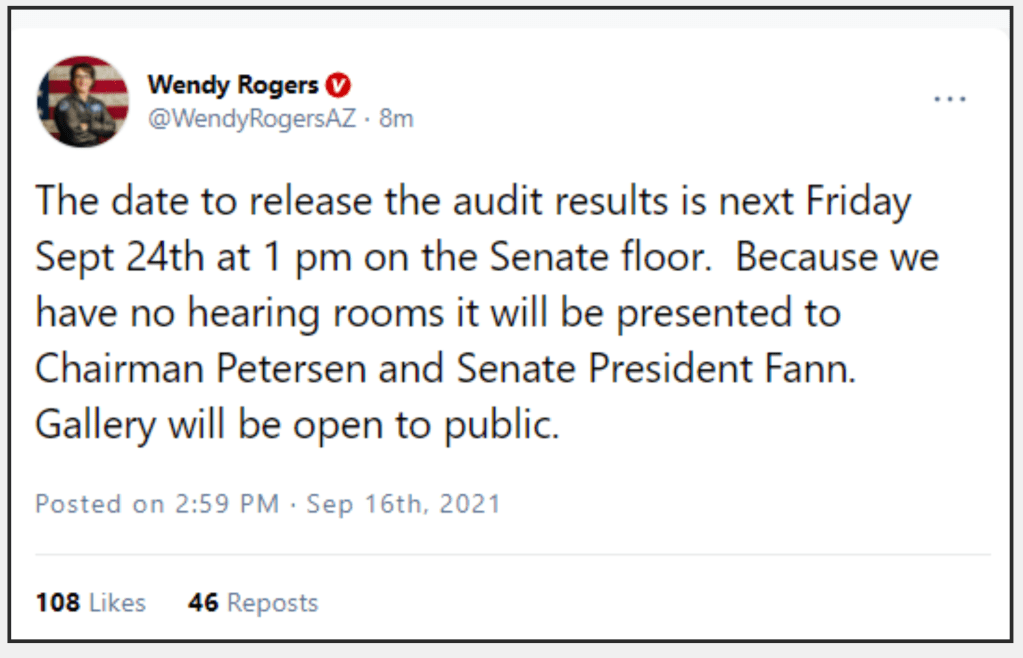Click "next Friday" in the tweet text

pyautogui.click(x=820, y=203)
